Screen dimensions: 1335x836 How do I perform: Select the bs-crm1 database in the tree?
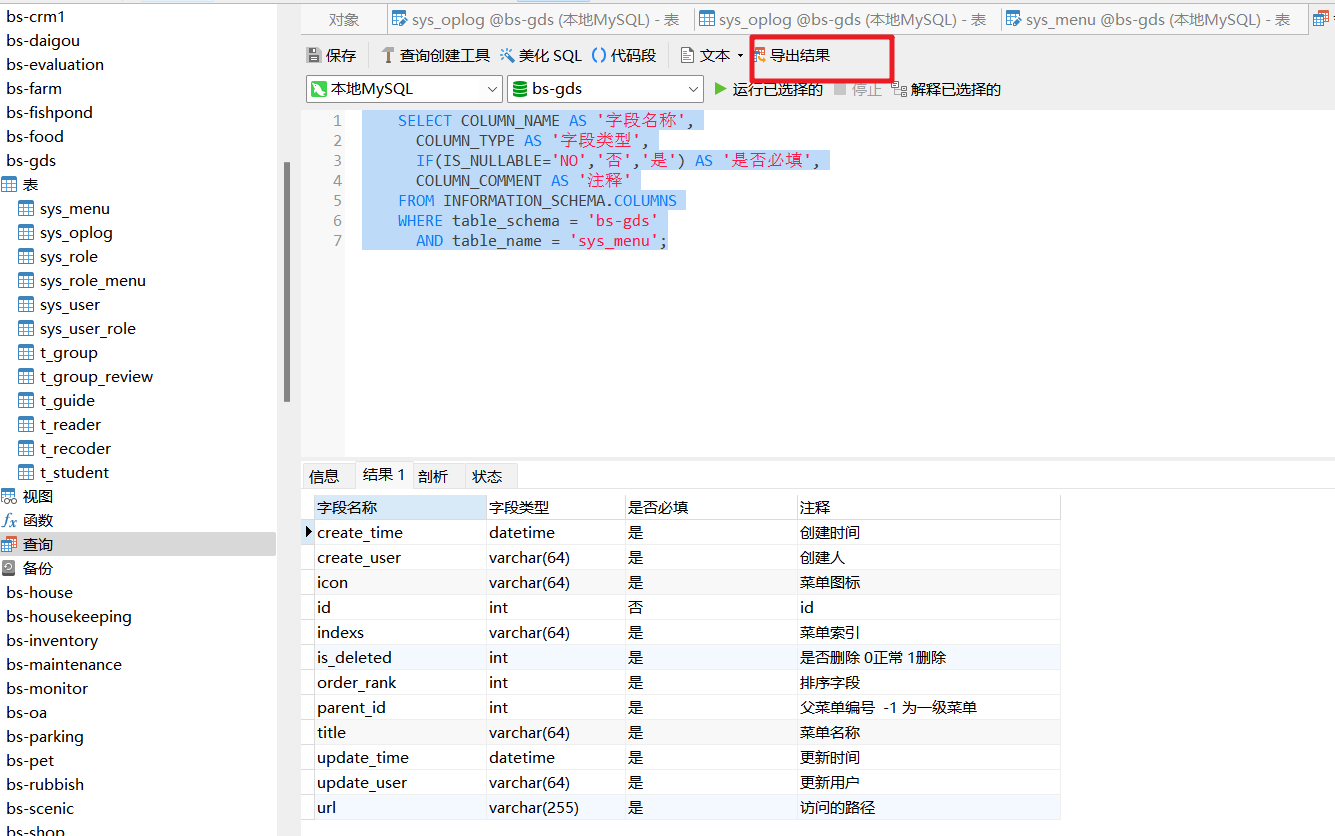point(36,17)
